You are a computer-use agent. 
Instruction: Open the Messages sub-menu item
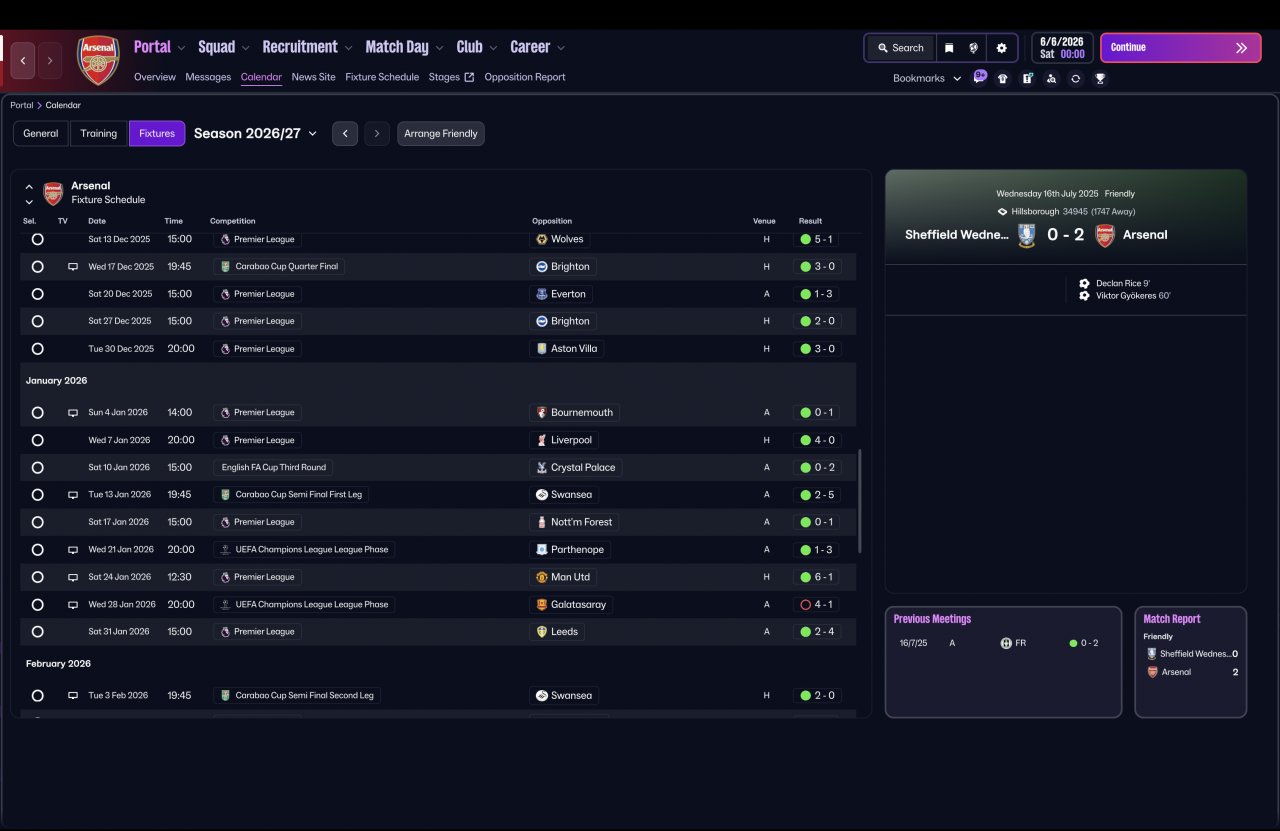pyautogui.click(x=208, y=77)
